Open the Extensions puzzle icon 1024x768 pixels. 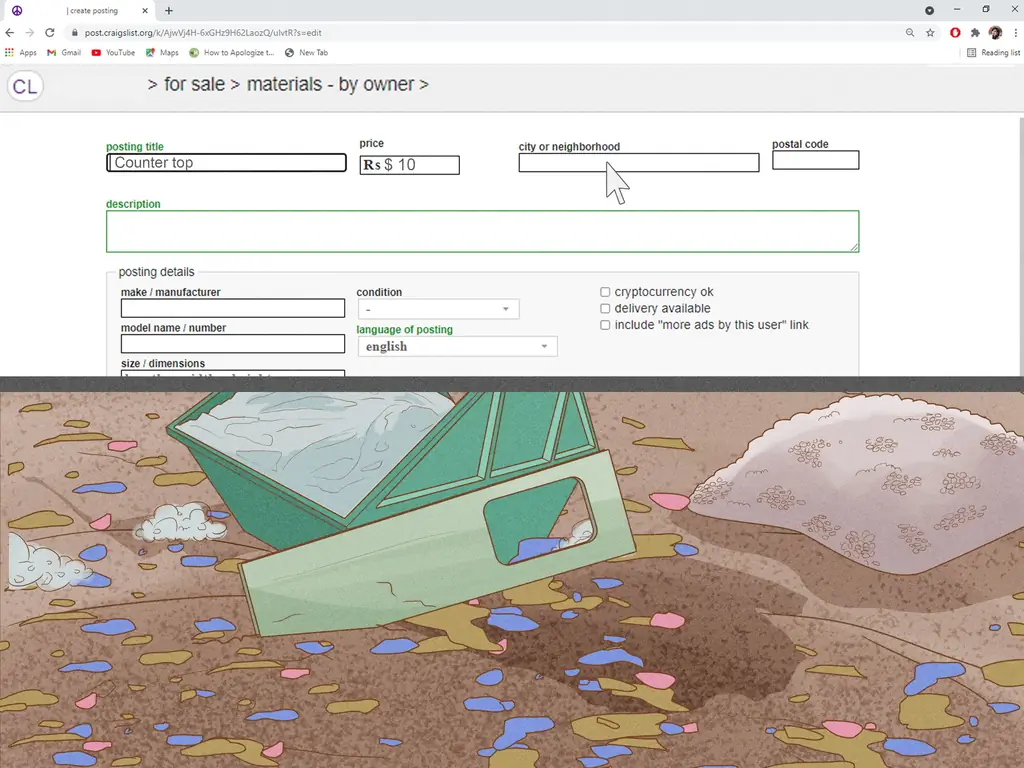click(975, 33)
